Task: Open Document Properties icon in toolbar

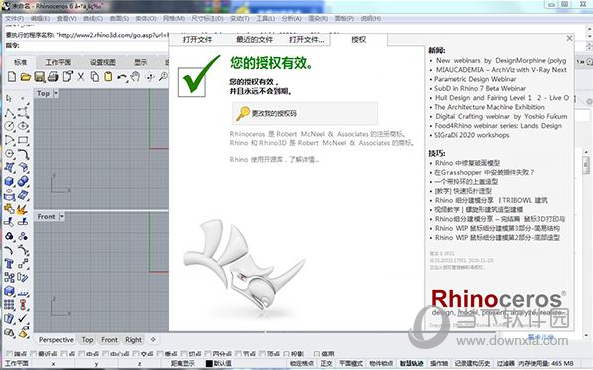Action: pos(67,77)
